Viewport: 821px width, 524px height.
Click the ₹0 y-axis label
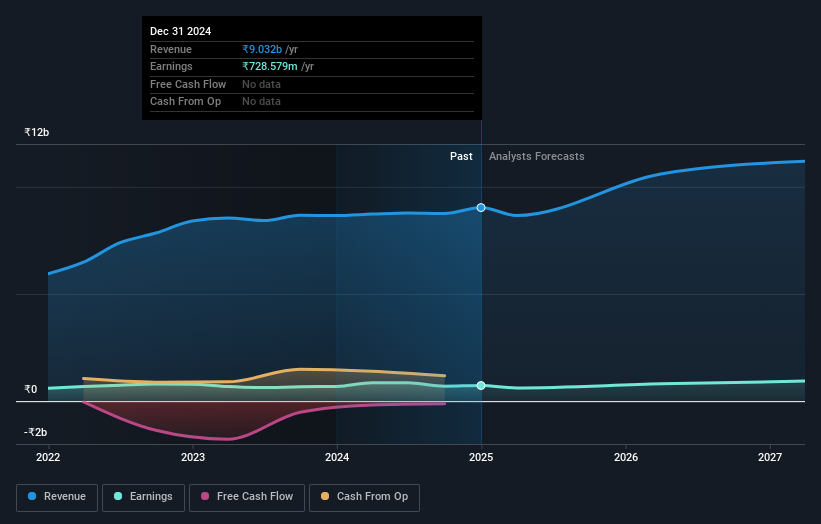31,389
